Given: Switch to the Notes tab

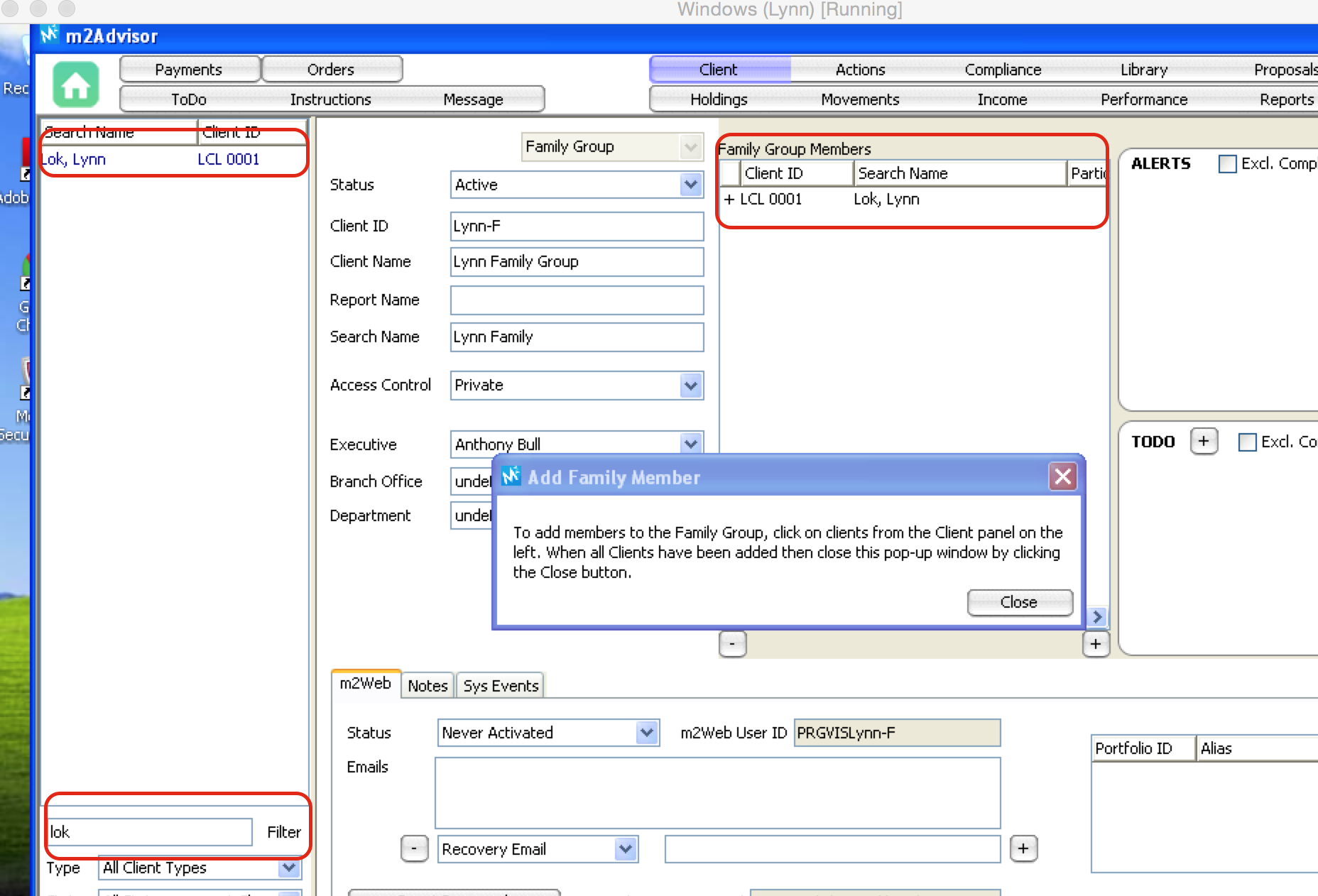Looking at the screenshot, I should [427, 686].
